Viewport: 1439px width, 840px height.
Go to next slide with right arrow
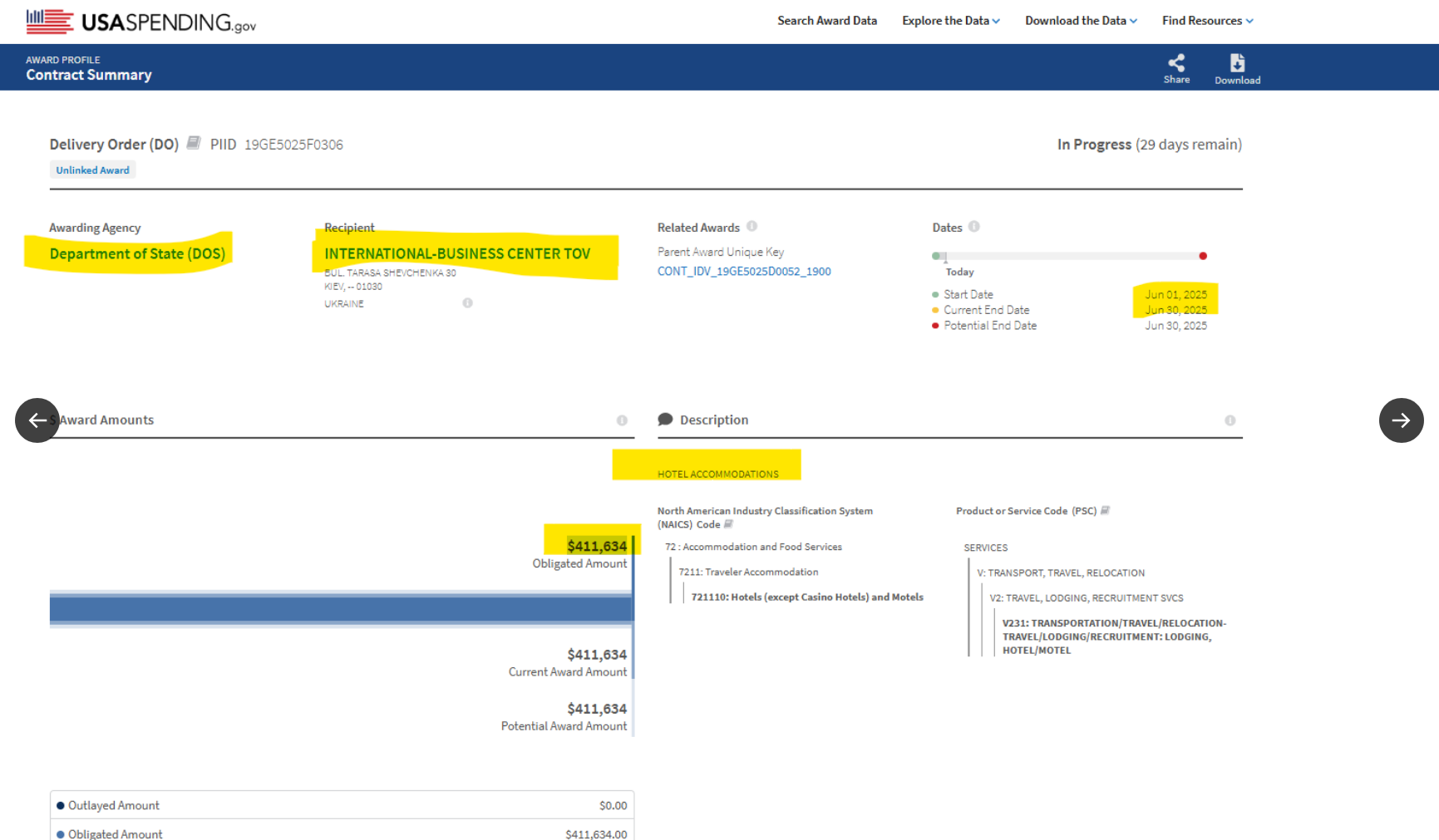point(1401,420)
